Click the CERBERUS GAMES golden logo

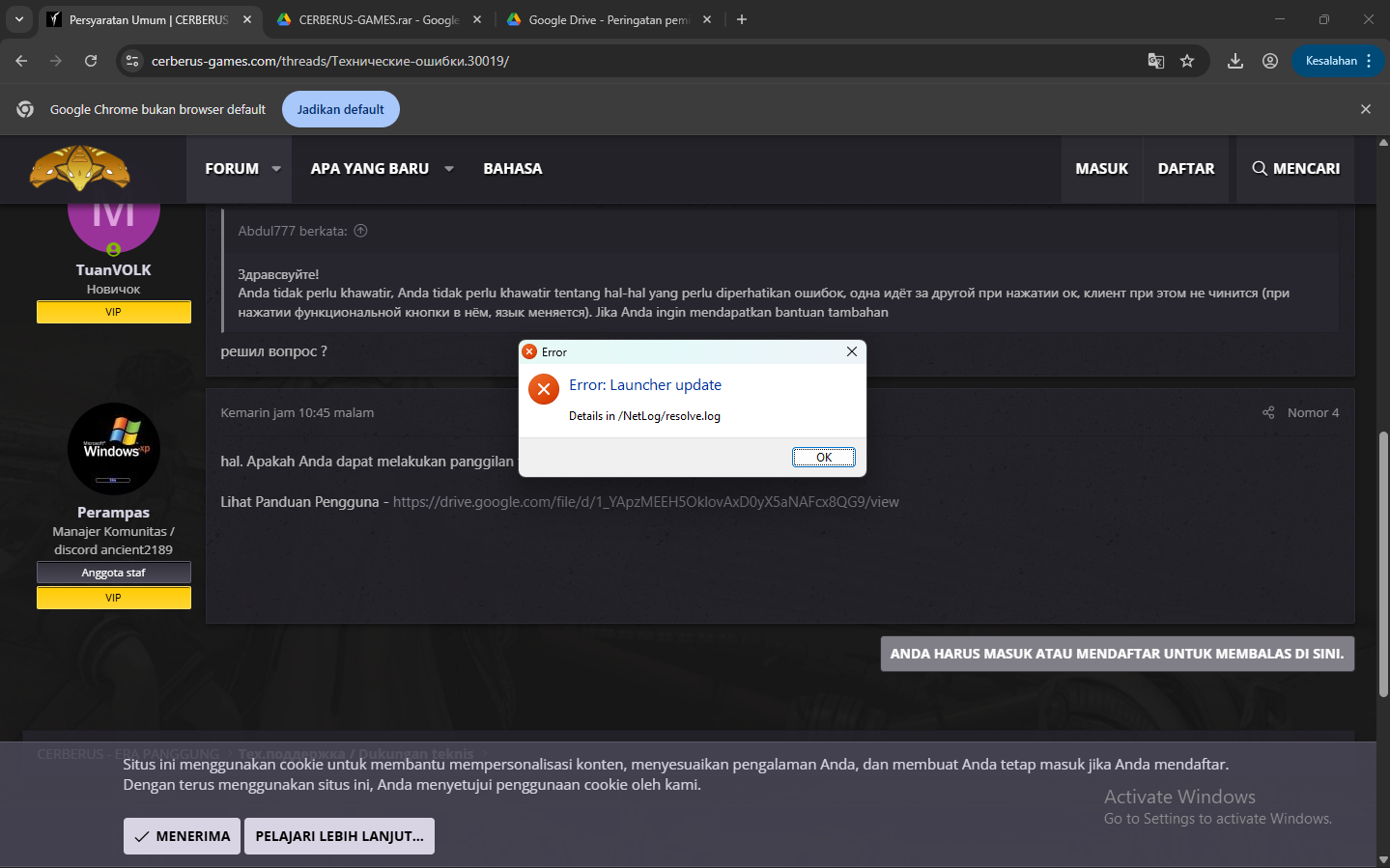coord(80,169)
